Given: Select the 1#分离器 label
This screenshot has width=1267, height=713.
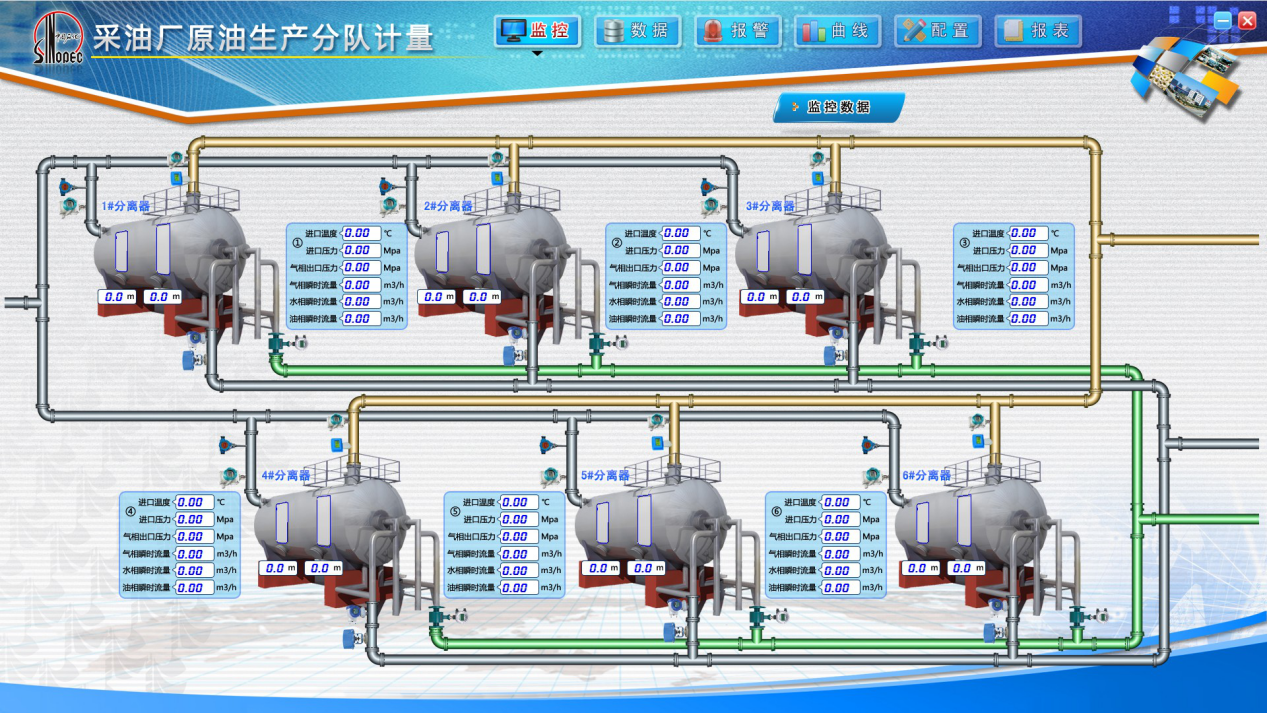Looking at the screenshot, I should 125,206.
